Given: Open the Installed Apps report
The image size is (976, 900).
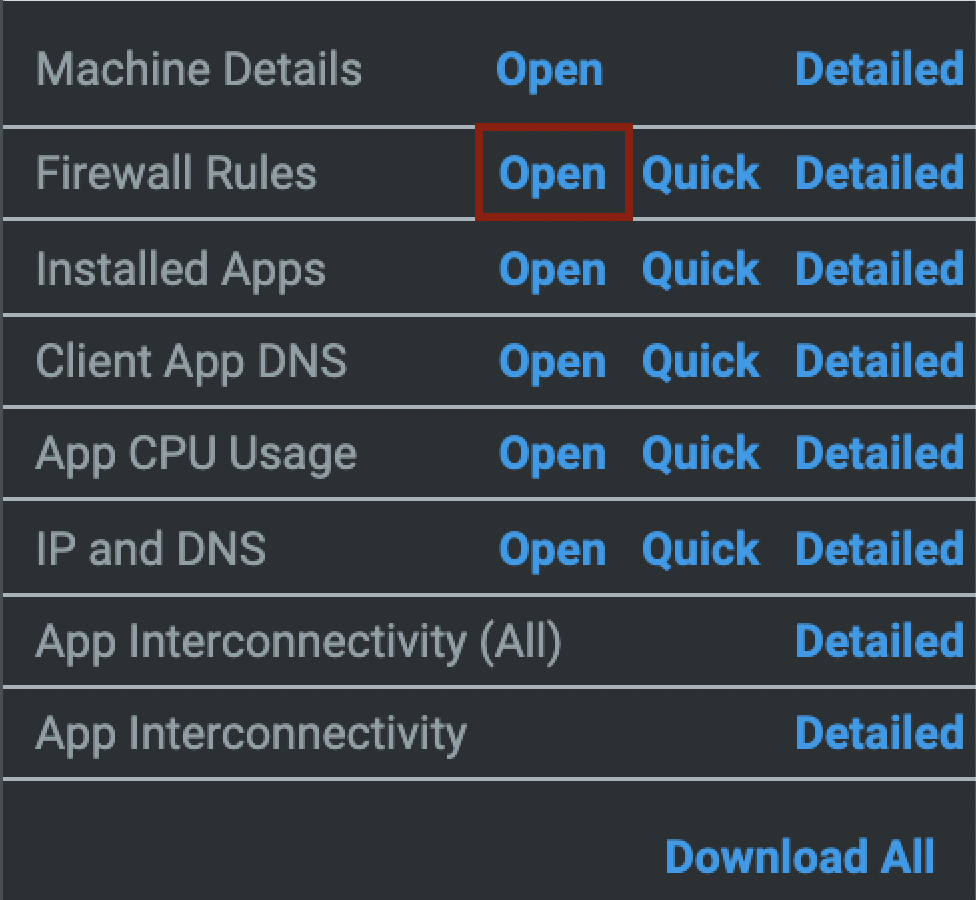Looking at the screenshot, I should pyautogui.click(x=553, y=269).
